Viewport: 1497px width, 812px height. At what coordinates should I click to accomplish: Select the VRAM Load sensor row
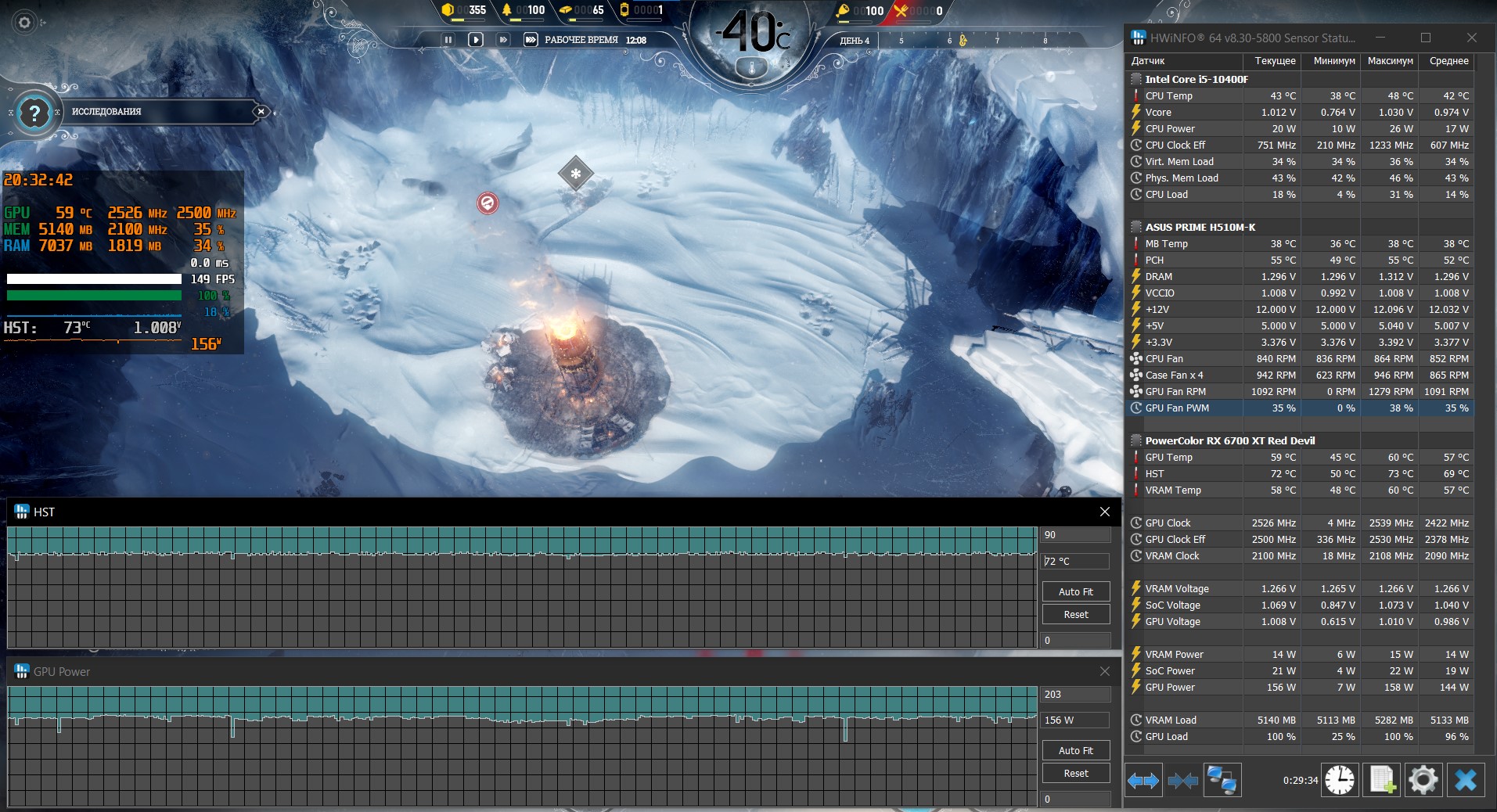pos(1301,720)
